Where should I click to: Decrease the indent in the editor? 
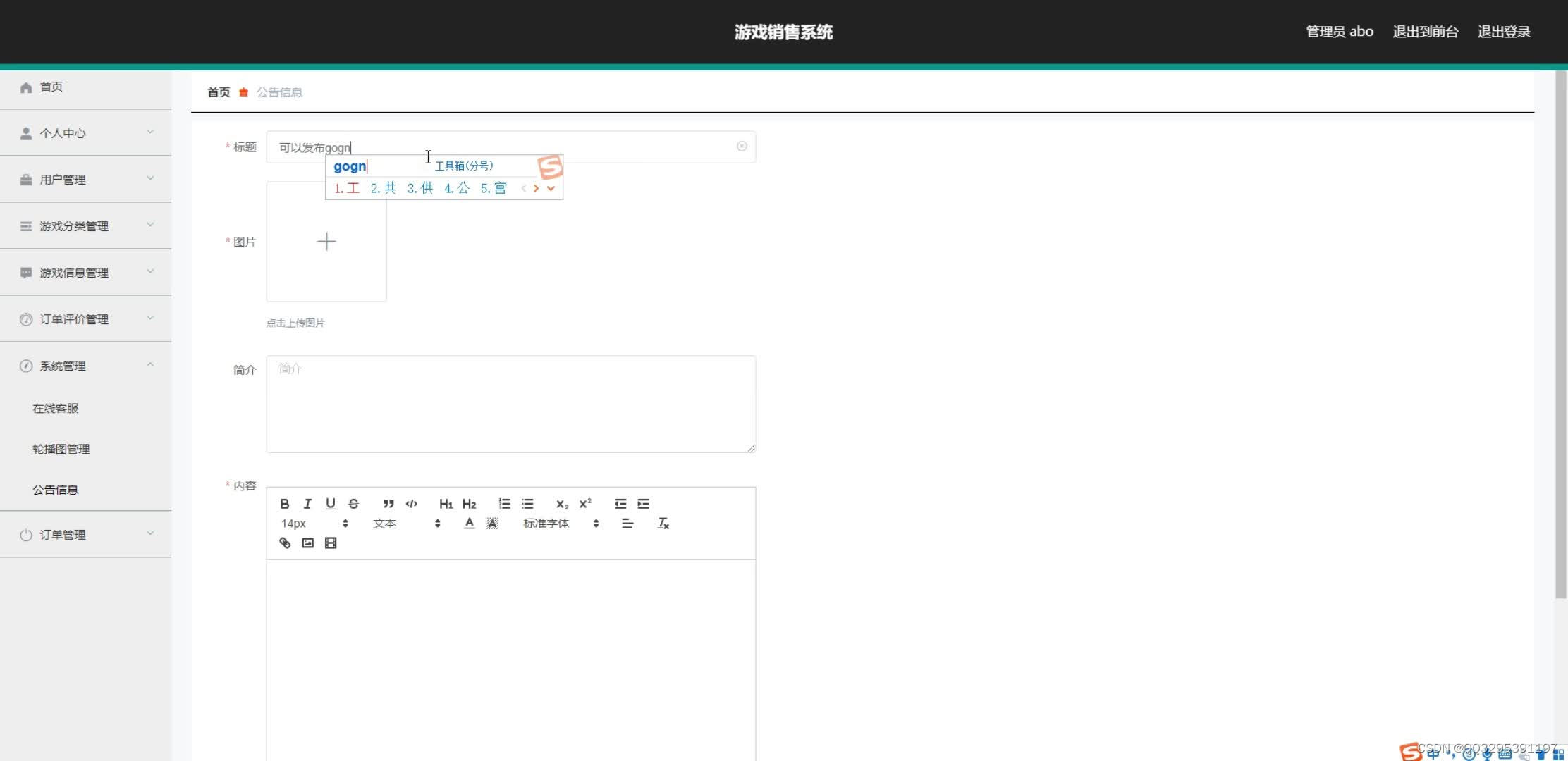coord(620,504)
